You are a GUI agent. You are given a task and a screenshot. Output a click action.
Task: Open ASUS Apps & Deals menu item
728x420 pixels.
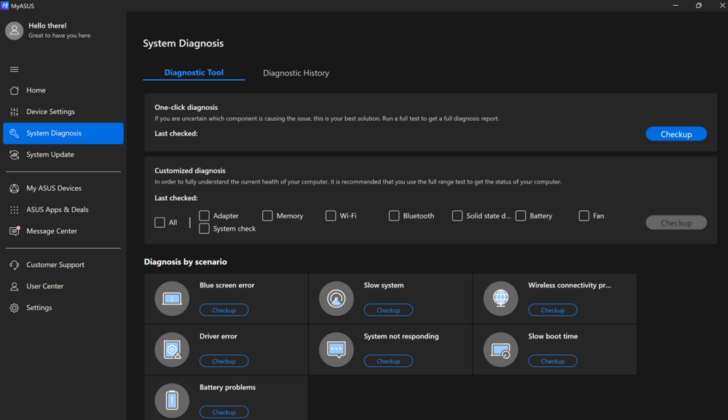63,210
